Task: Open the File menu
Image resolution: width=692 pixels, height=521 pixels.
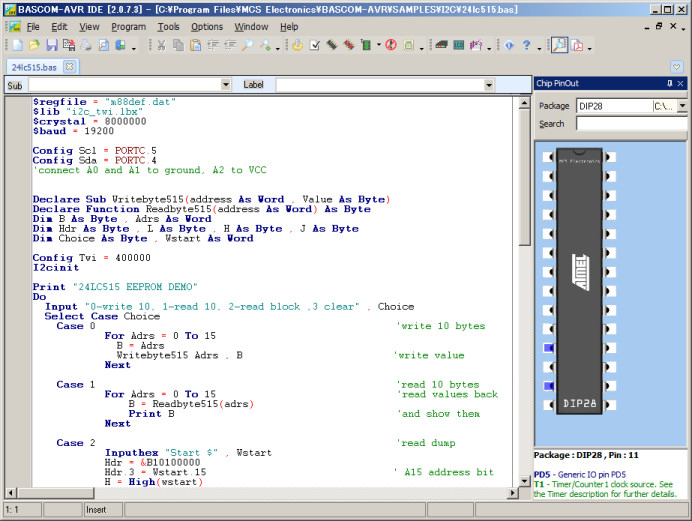Action: point(33,27)
